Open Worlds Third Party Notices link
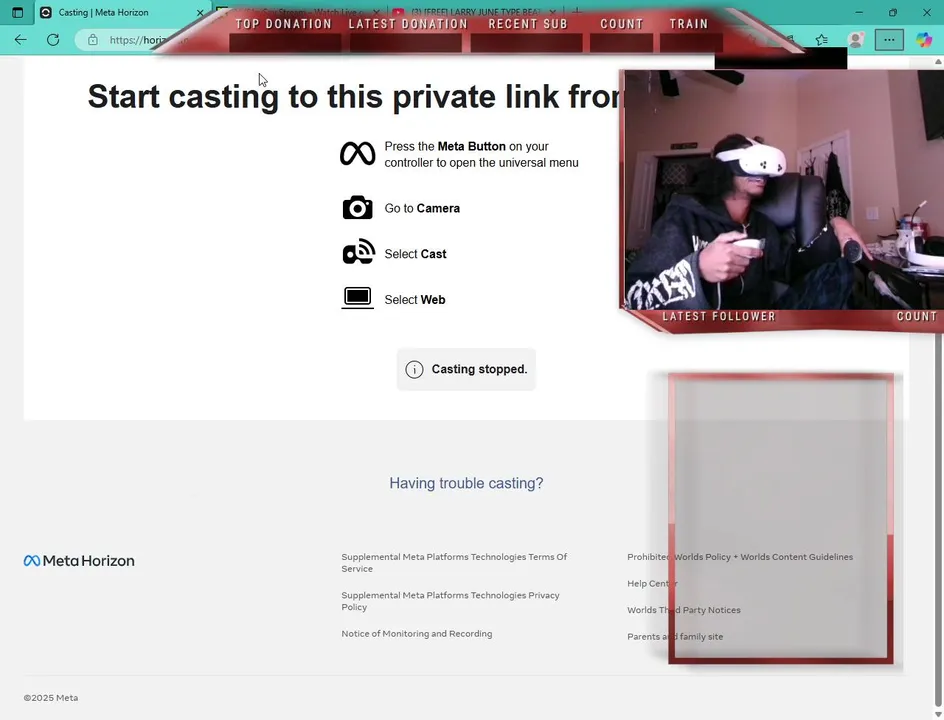This screenshot has width=944, height=720. (684, 610)
